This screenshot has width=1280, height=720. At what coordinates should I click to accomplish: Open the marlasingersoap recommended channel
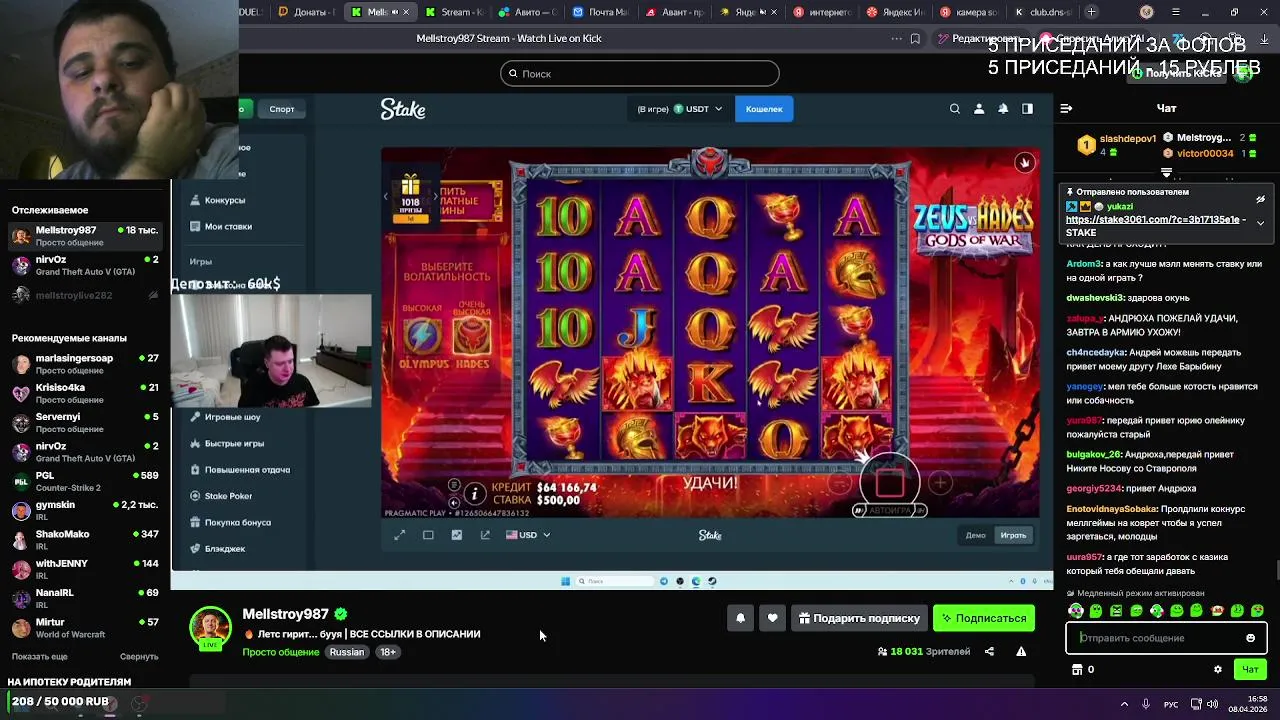click(x=85, y=364)
